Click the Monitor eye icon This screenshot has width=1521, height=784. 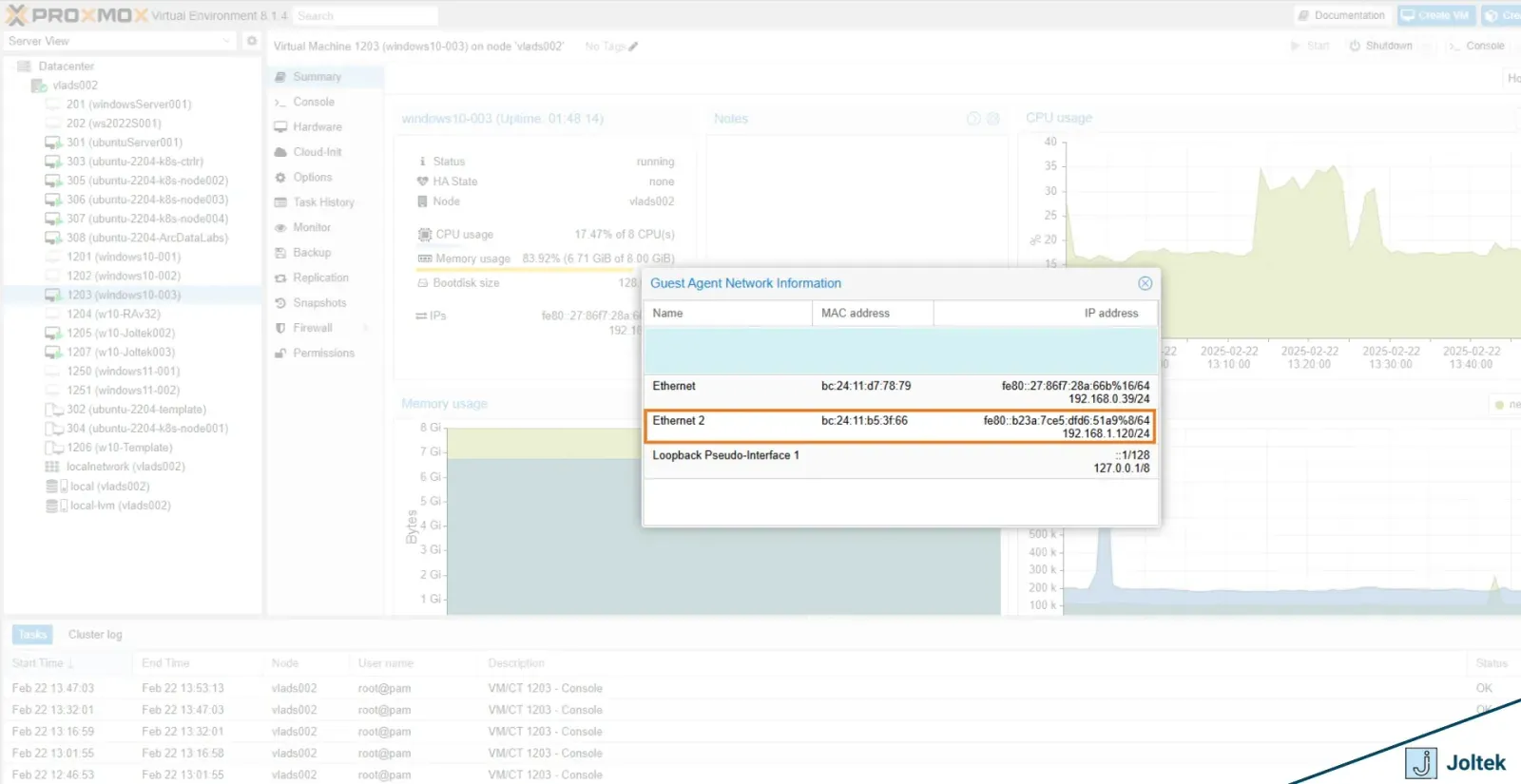click(280, 228)
